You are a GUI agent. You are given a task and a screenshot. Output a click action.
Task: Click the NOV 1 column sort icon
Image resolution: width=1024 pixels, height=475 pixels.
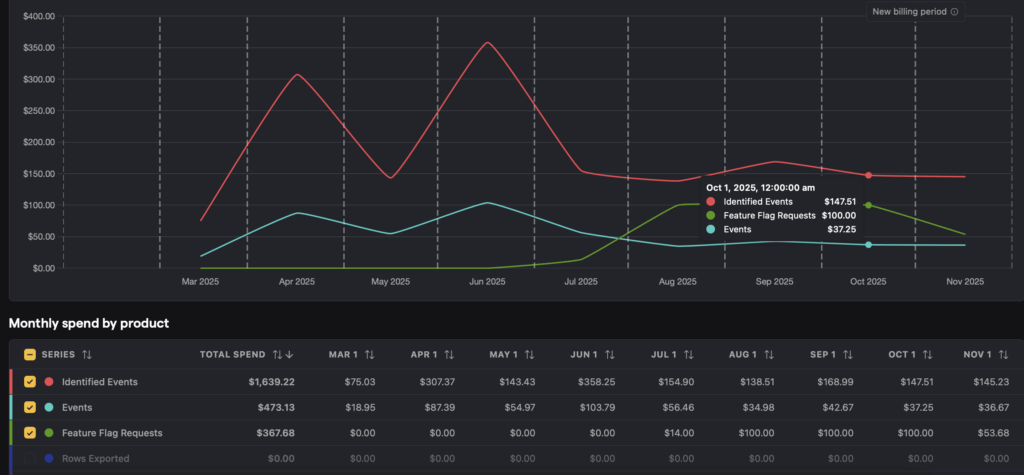point(1007,355)
